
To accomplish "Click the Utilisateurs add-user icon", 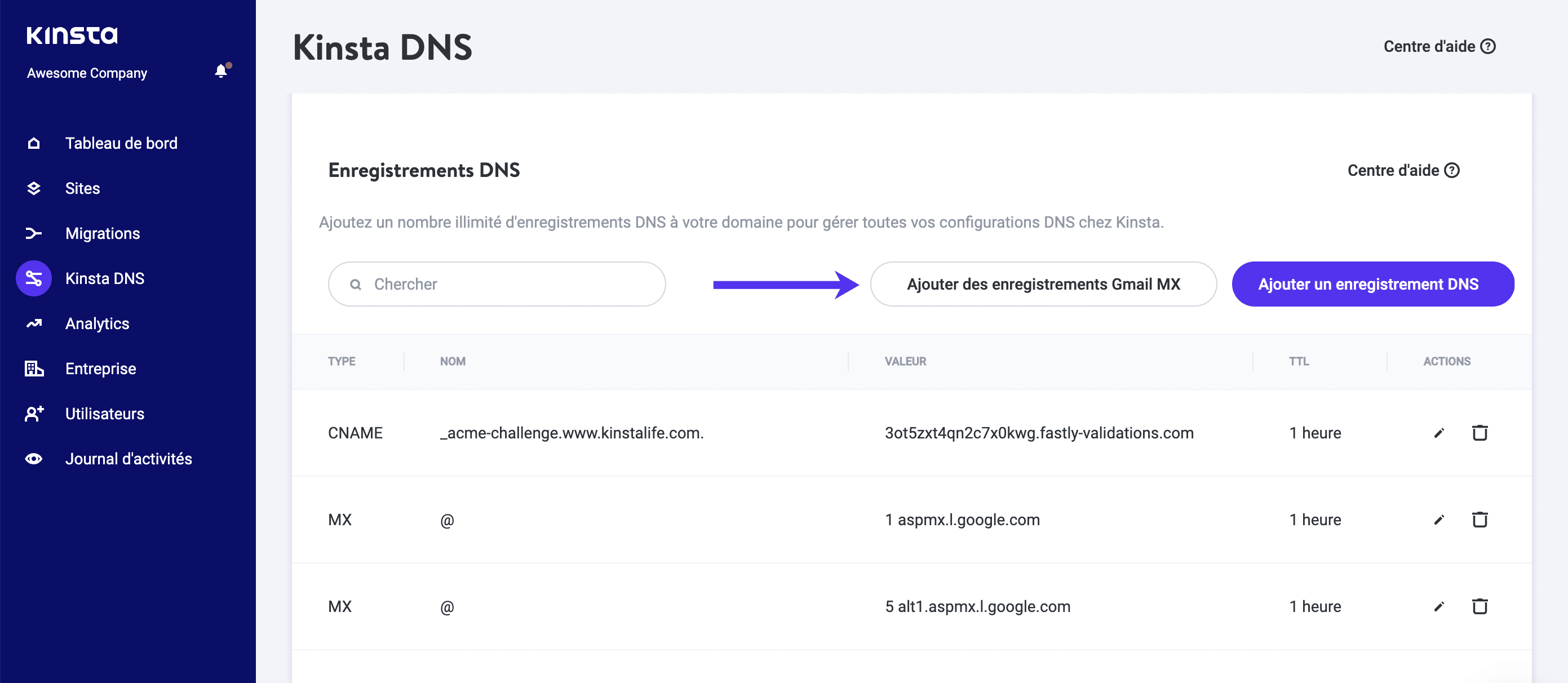I will click(34, 413).
